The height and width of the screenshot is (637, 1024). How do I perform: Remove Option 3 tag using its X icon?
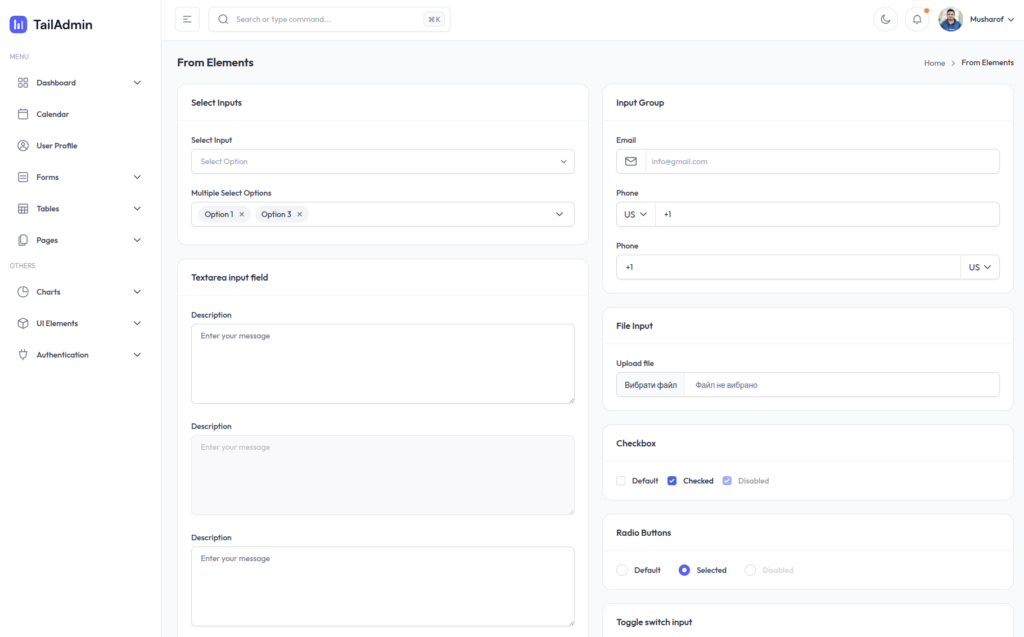pos(300,214)
